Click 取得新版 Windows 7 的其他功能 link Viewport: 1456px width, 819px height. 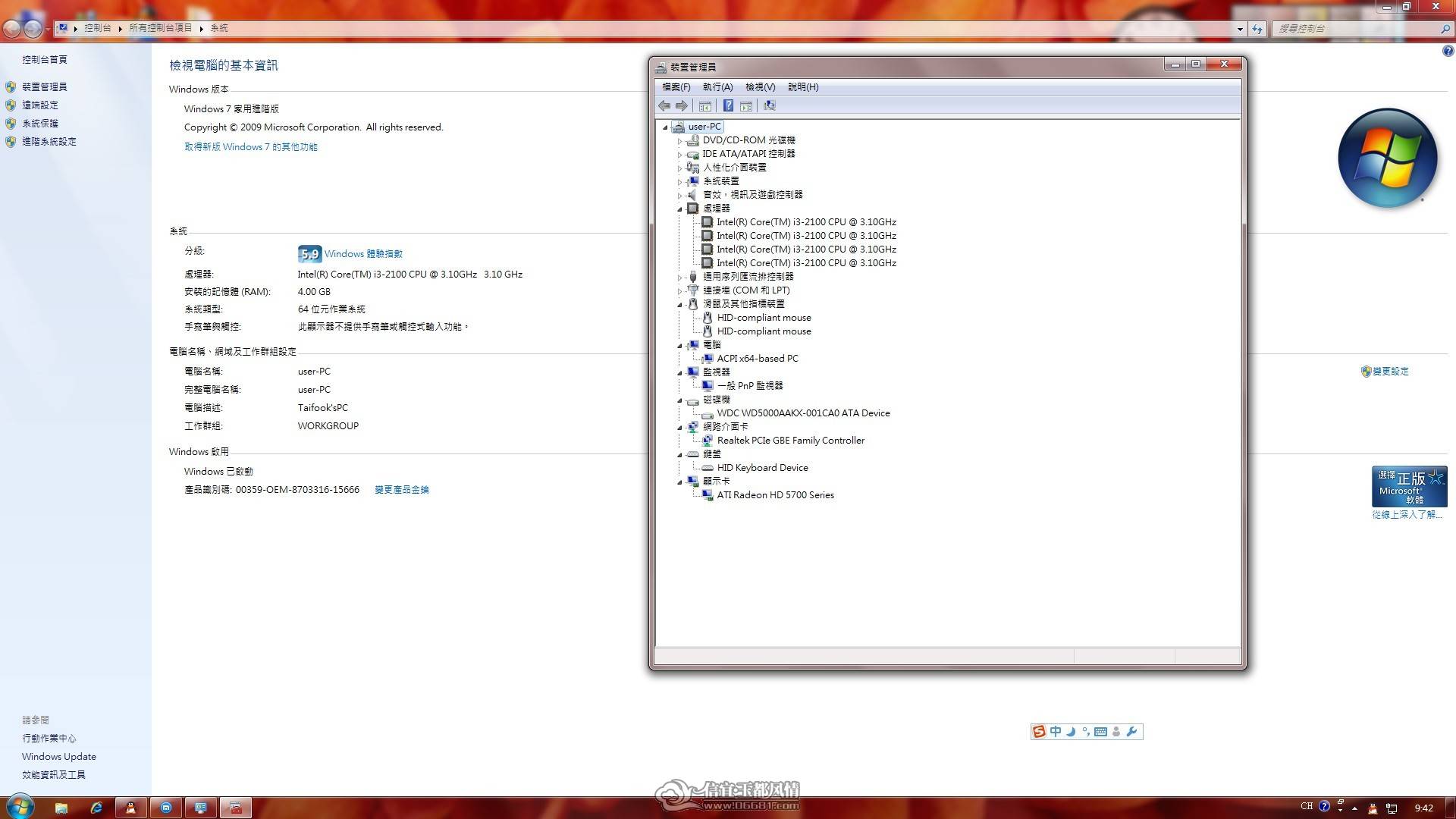tap(251, 147)
